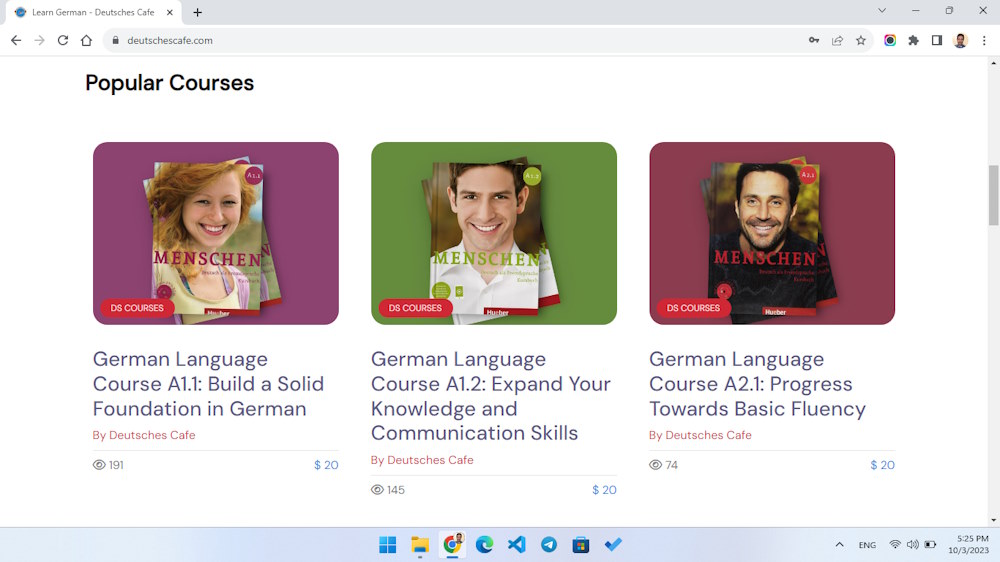View site info via the lock icon
The image size is (1000, 562).
point(115,40)
